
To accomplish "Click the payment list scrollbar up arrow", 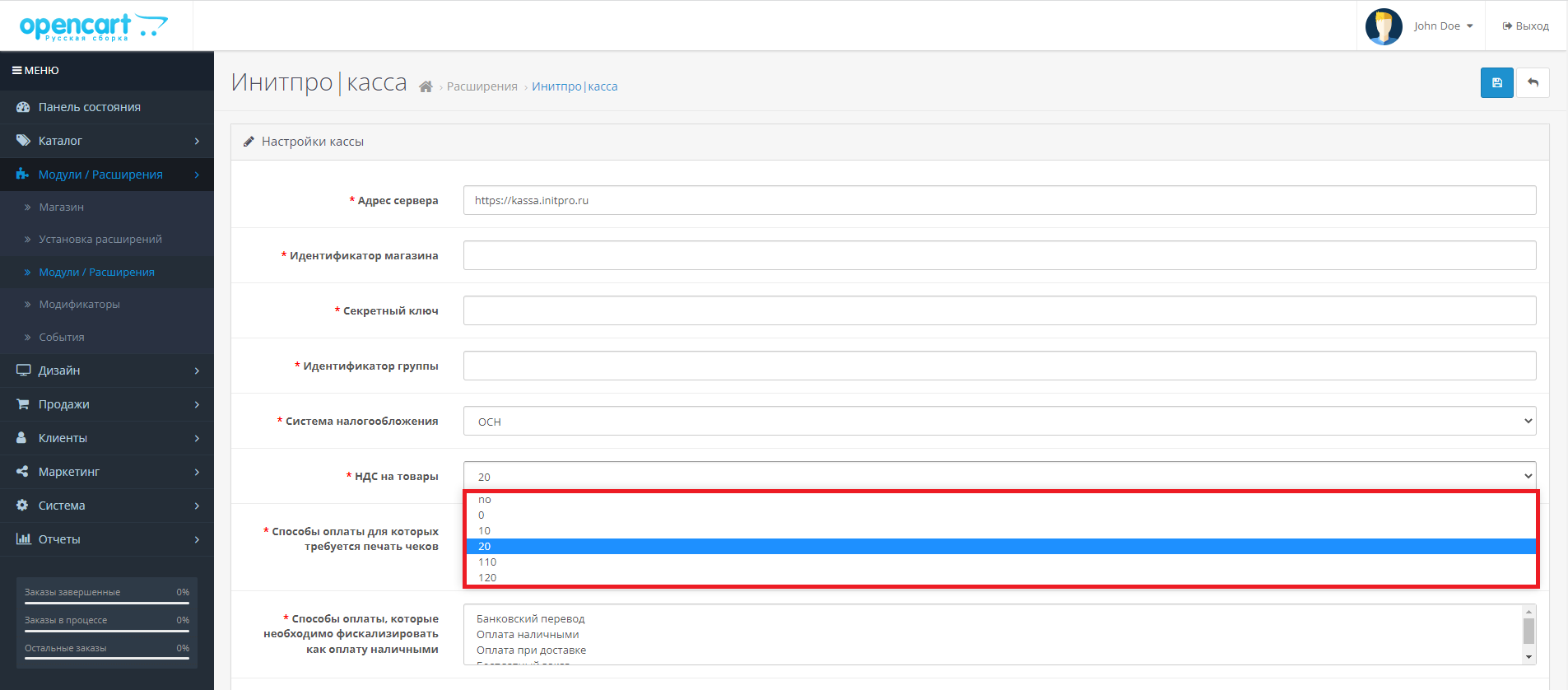I will click(1528, 612).
